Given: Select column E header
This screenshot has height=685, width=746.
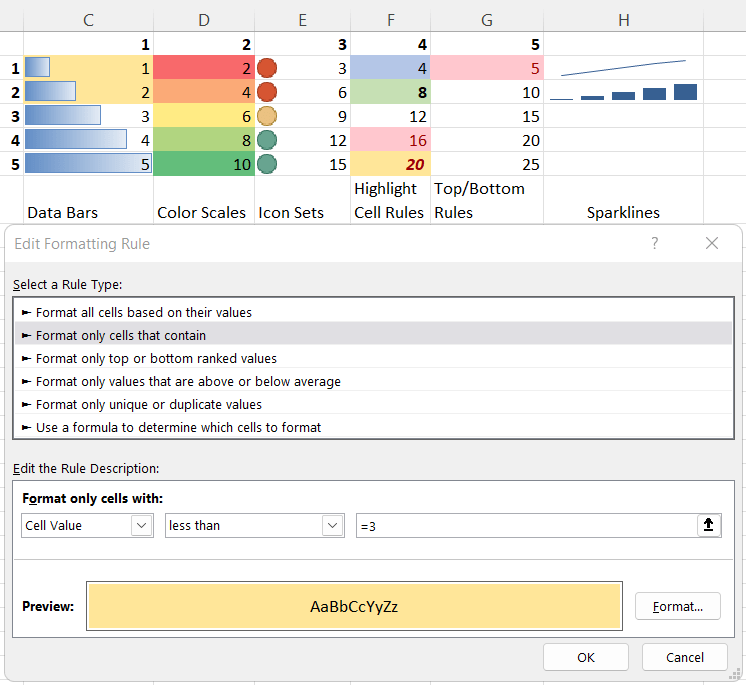Looking at the screenshot, I should click(303, 20).
